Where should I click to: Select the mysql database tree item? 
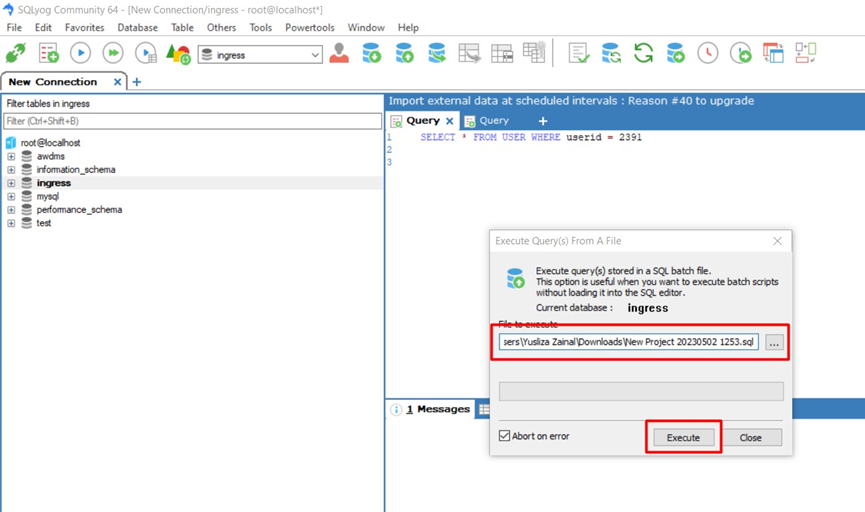pyautogui.click(x=47, y=196)
